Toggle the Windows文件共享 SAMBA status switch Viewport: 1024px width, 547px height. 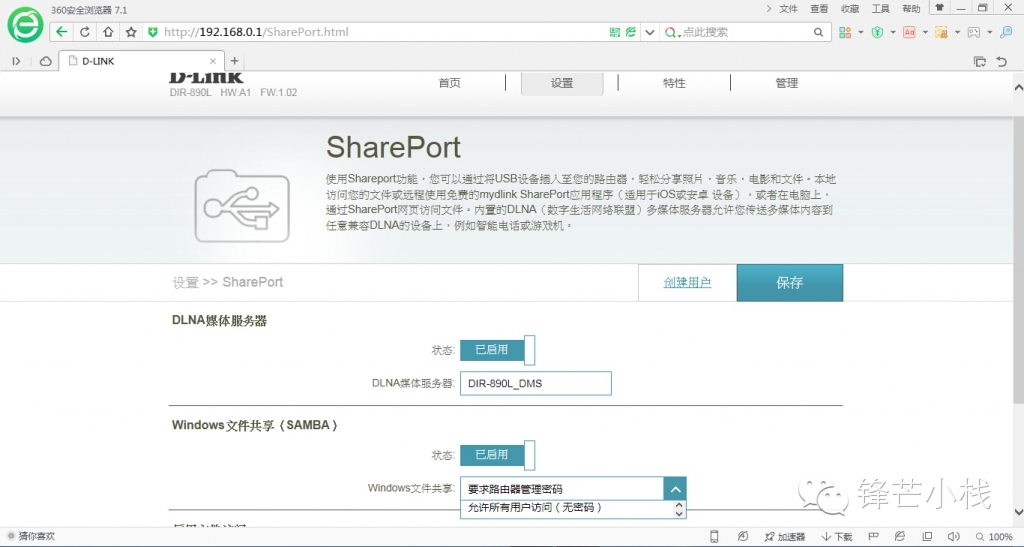click(498, 455)
